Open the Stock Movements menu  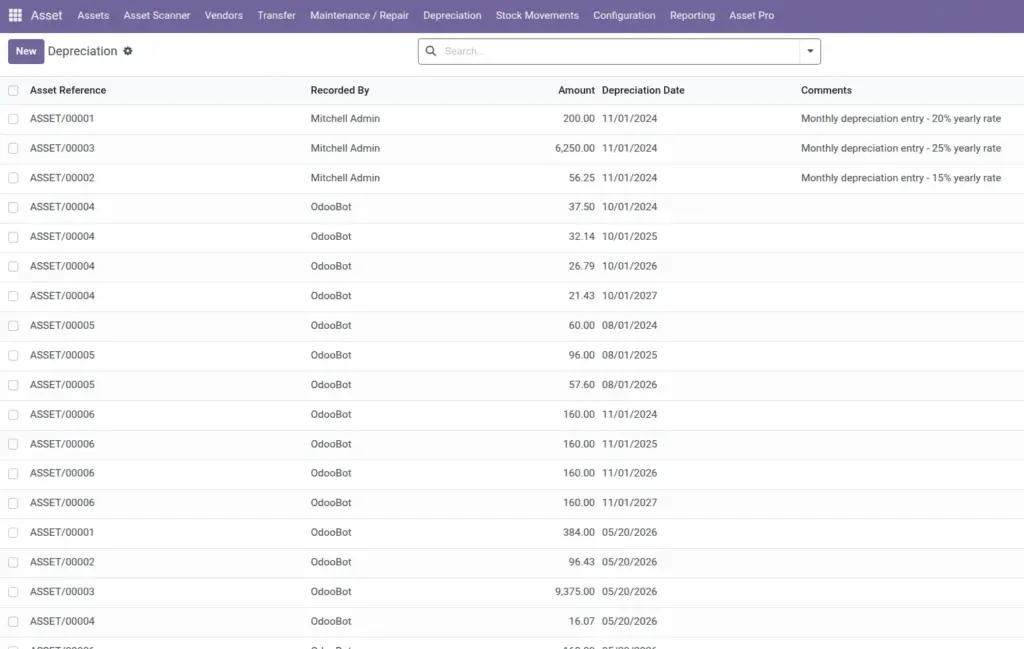[x=537, y=15]
